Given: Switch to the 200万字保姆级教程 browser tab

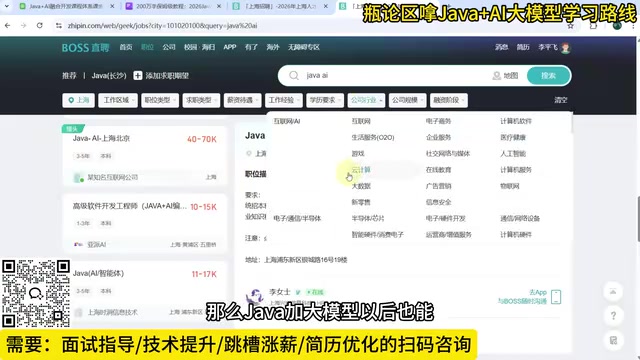Looking at the screenshot, I should coord(173,7).
